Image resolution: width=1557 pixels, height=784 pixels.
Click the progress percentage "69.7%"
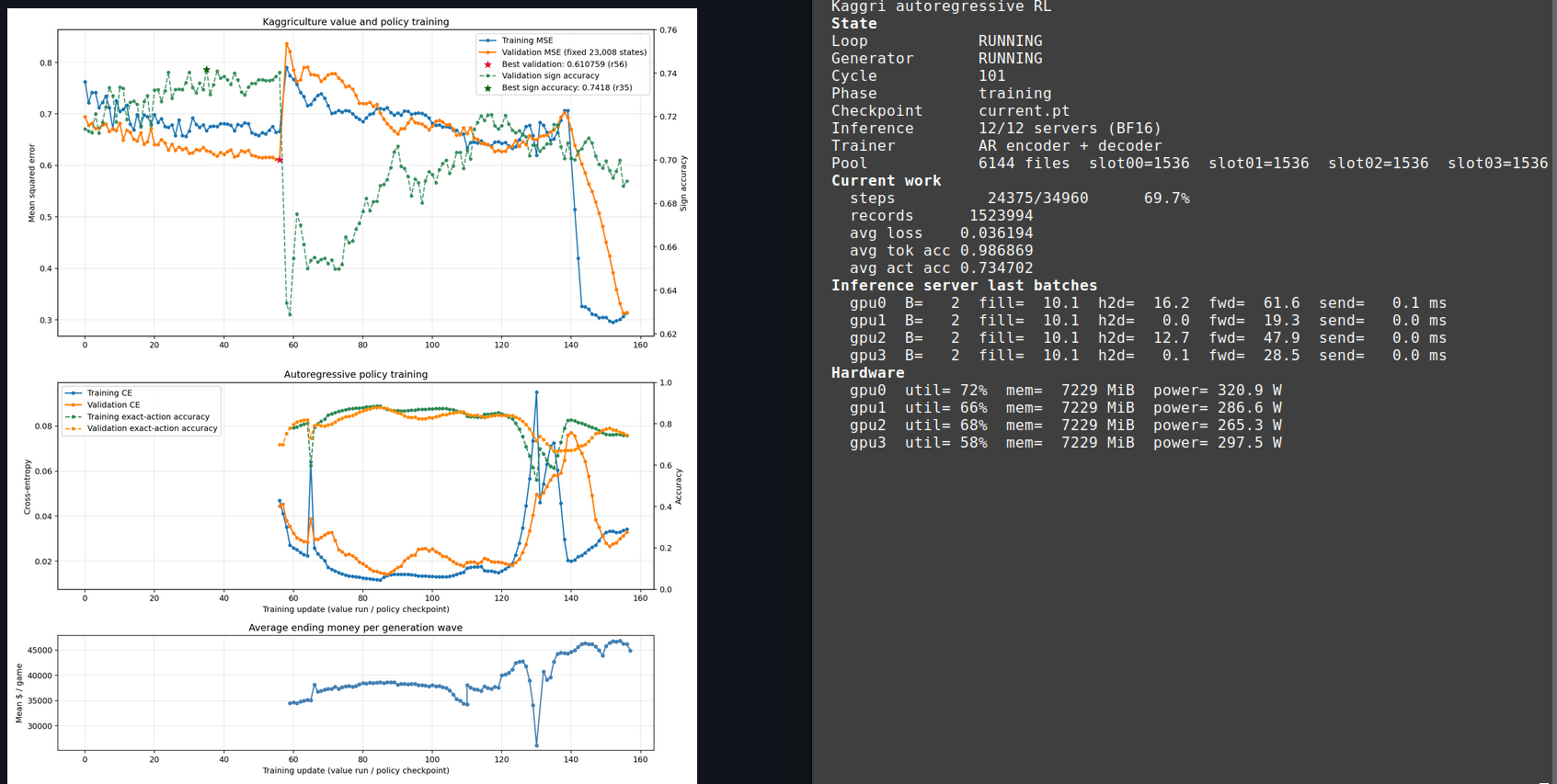point(1166,199)
